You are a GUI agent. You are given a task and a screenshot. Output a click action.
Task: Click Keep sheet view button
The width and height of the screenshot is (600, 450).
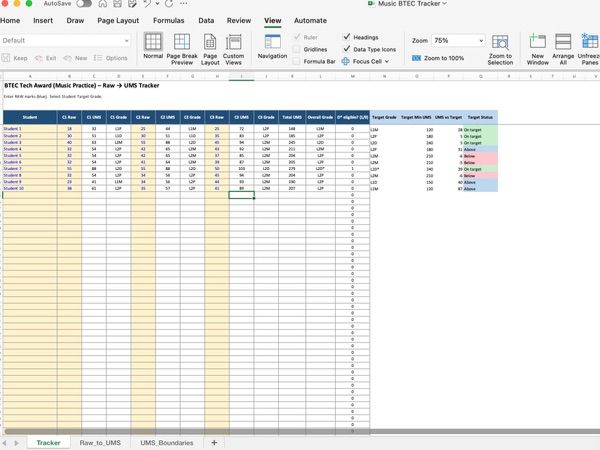15,58
